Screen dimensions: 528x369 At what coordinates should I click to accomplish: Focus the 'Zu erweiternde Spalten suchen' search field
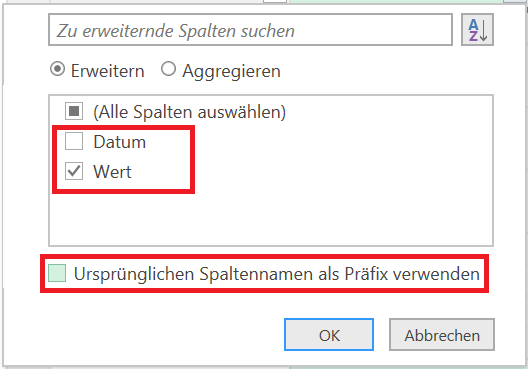pyautogui.click(x=250, y=30)
